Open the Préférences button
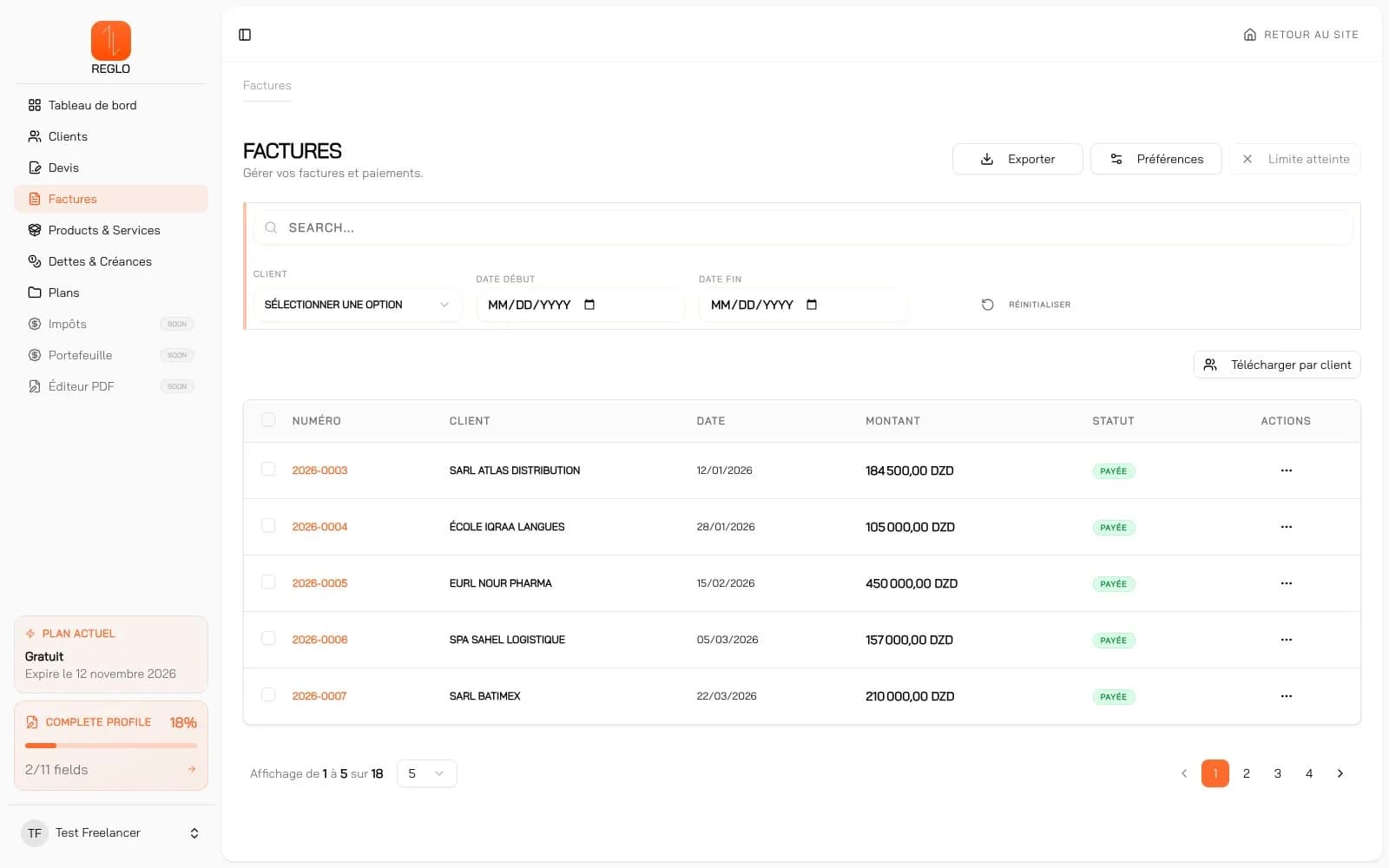Viewport: 1389px width, 868px height. [x=1156, y=159]
